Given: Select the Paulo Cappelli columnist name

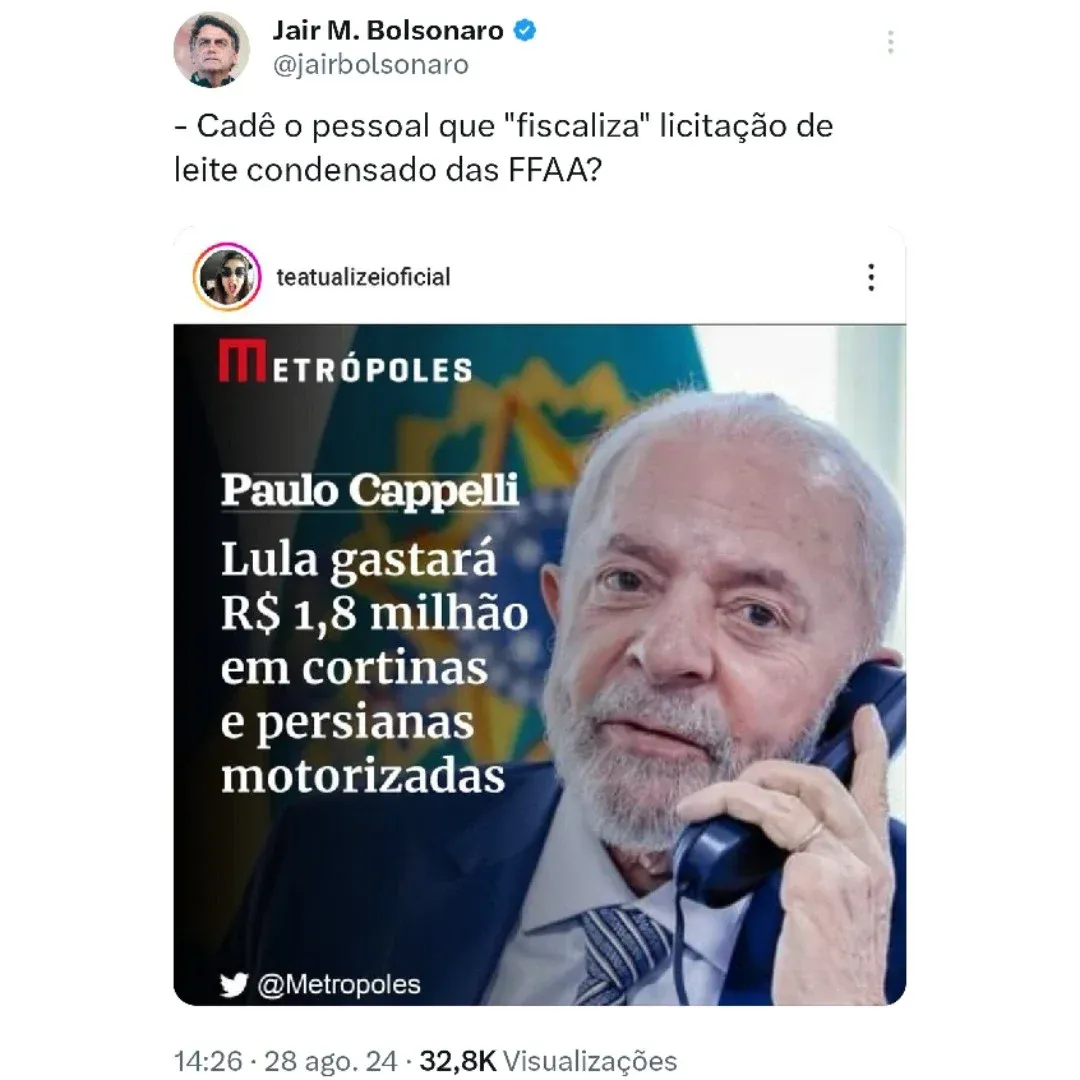Looking at the screenshot, I should coord(369,490).
